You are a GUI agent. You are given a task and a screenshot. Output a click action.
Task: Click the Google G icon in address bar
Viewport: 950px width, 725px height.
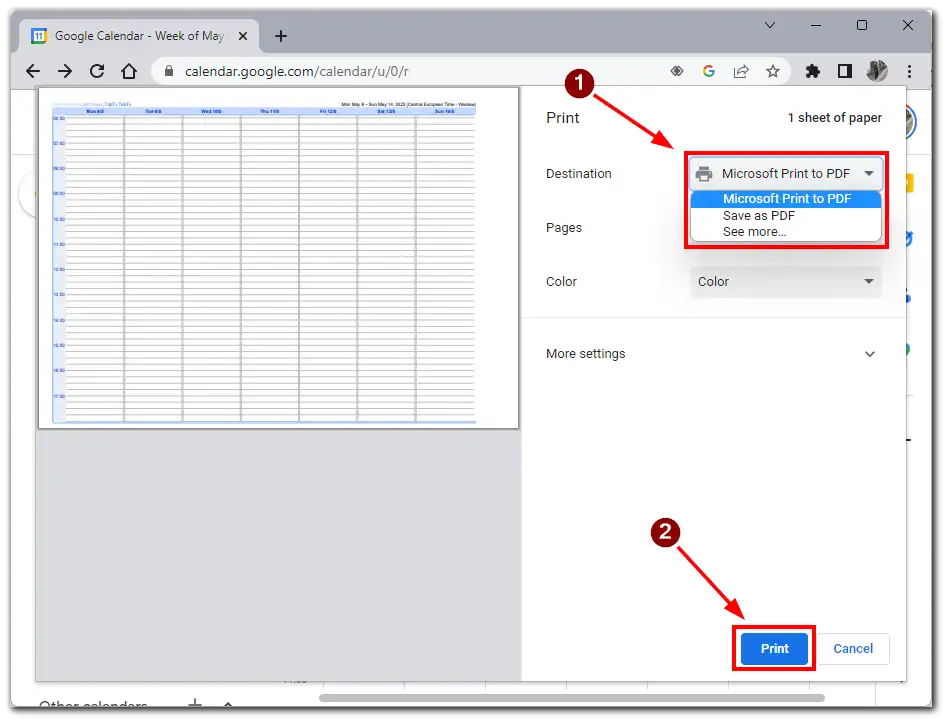tap(709, 71)
